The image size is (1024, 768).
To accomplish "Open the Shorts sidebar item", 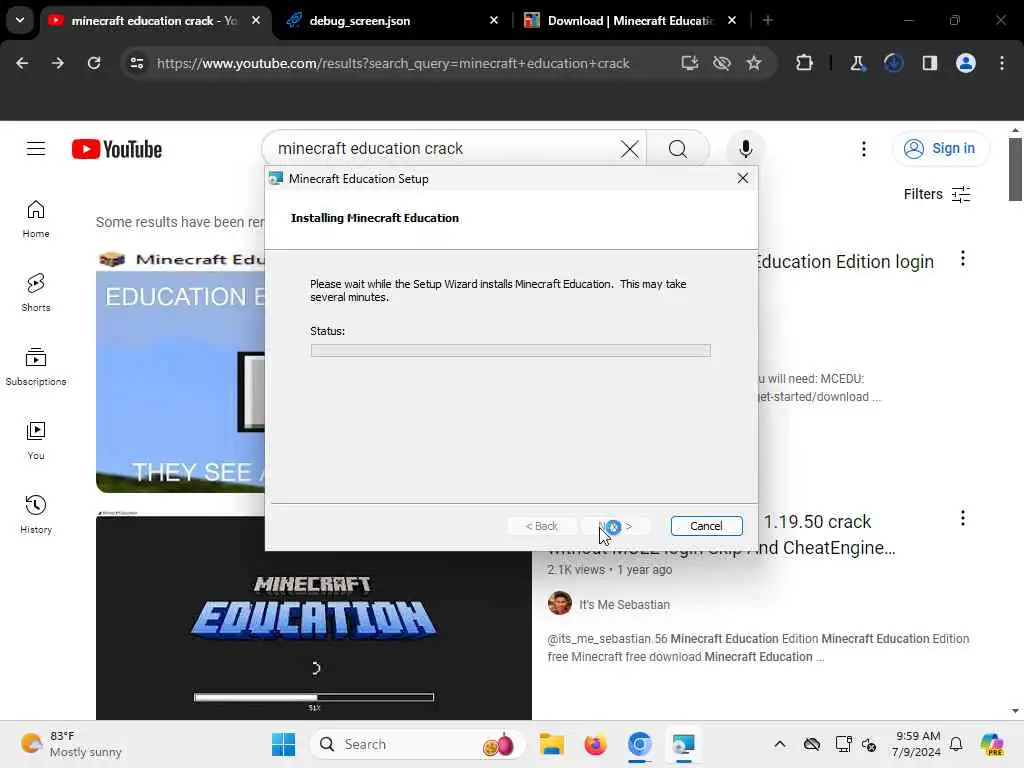I will [36, 293].
